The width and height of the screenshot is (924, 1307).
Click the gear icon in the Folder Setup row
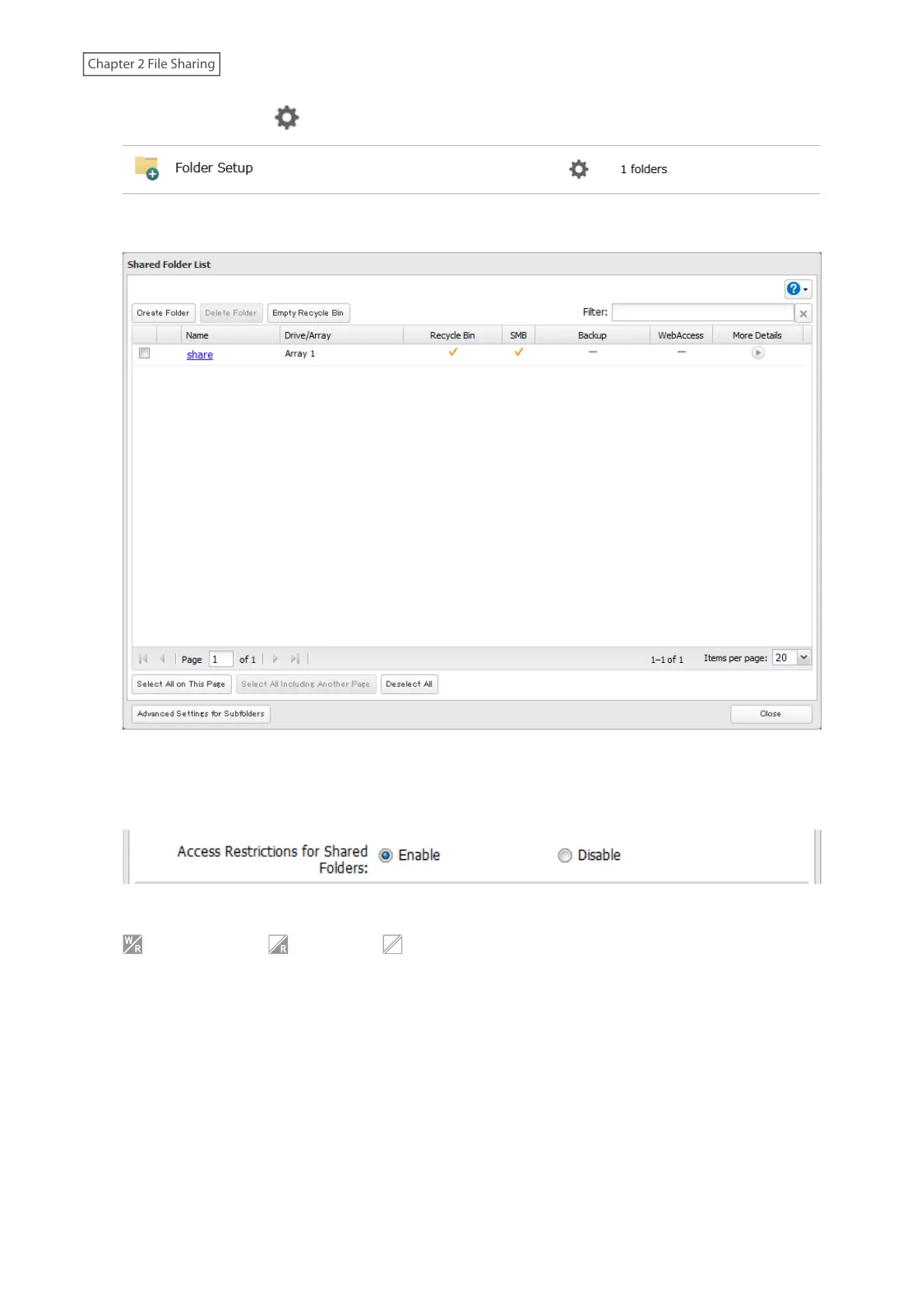click(579, 169)
